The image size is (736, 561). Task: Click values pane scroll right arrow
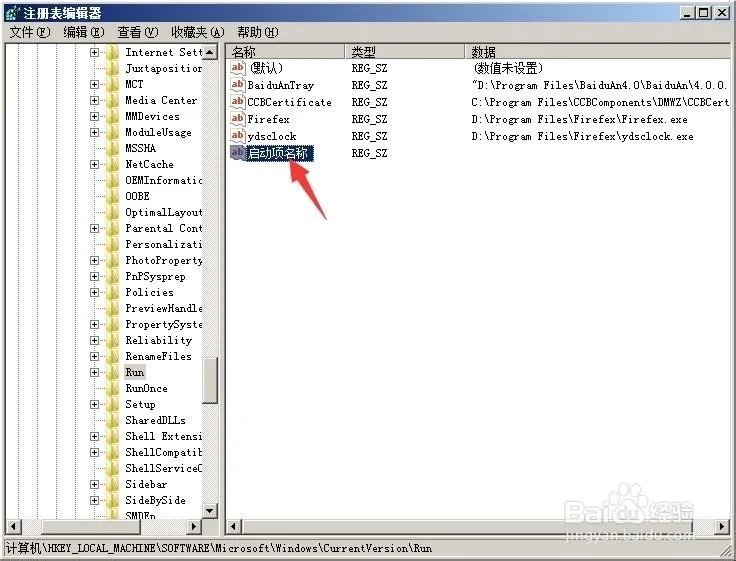[x=722, y=526]
